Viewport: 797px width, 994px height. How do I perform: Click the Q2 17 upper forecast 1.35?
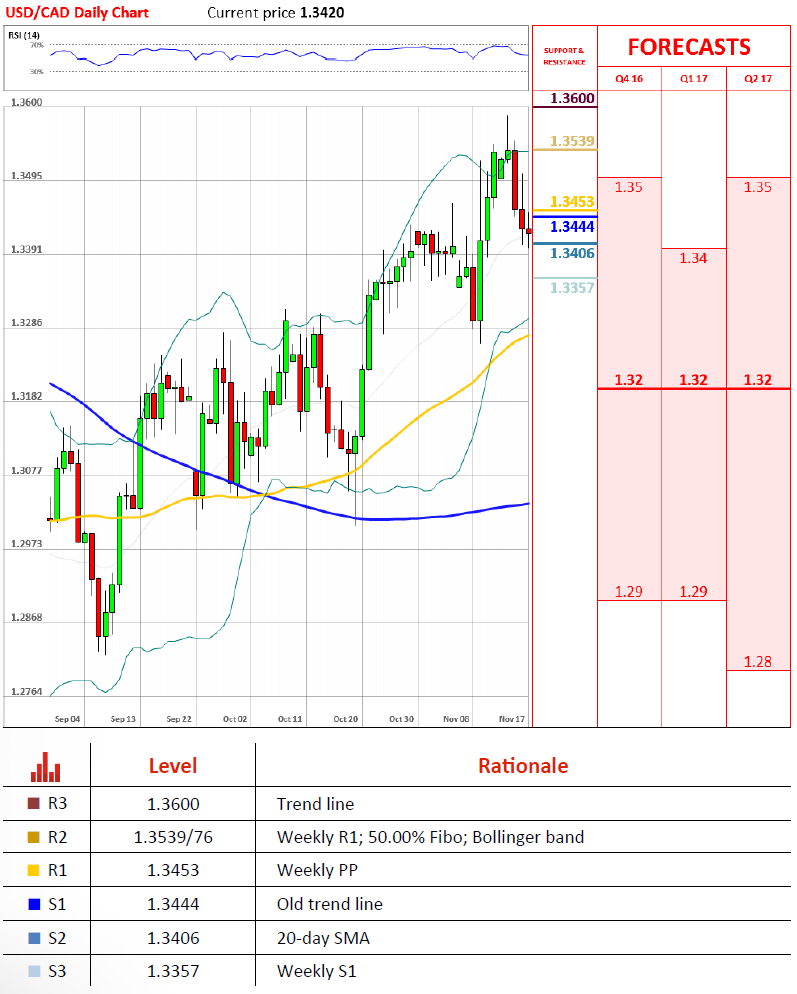point(758,187)
